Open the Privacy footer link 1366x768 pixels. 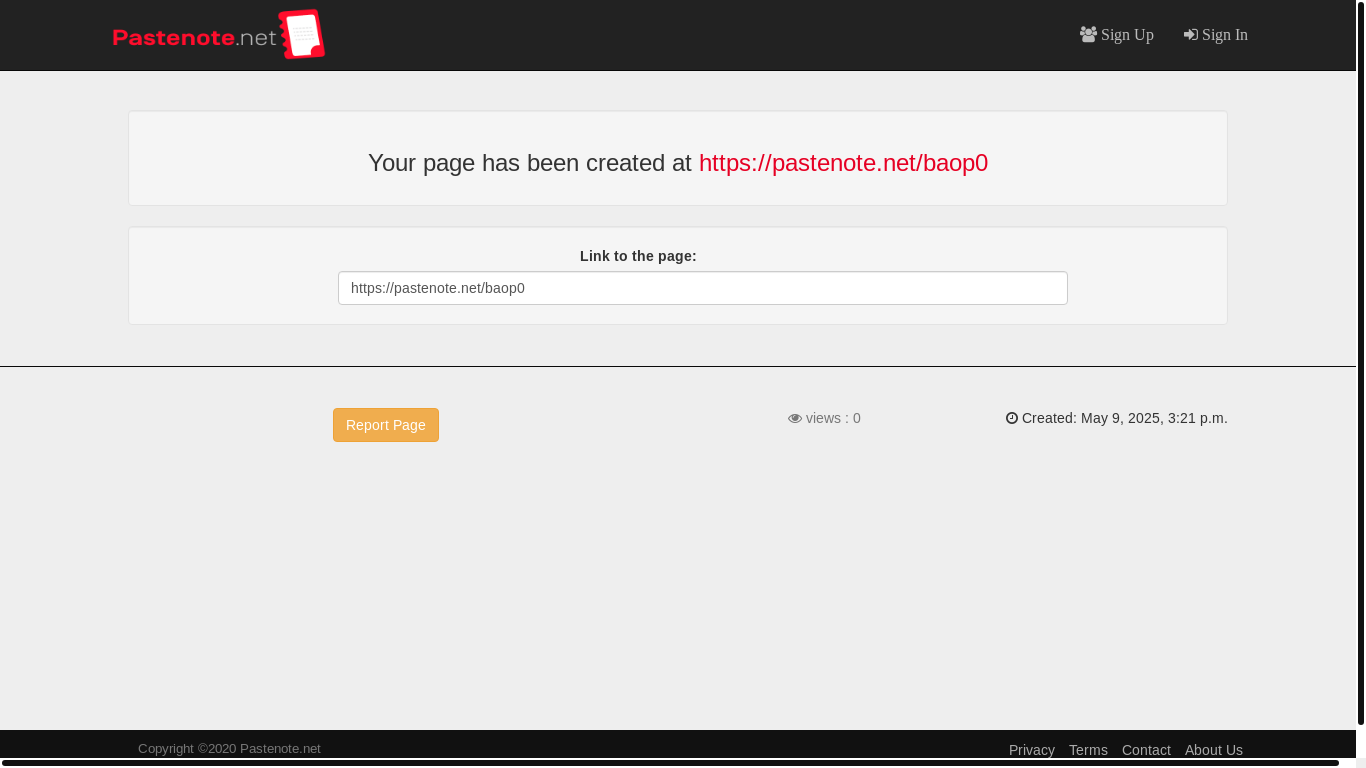[1032, 750]
